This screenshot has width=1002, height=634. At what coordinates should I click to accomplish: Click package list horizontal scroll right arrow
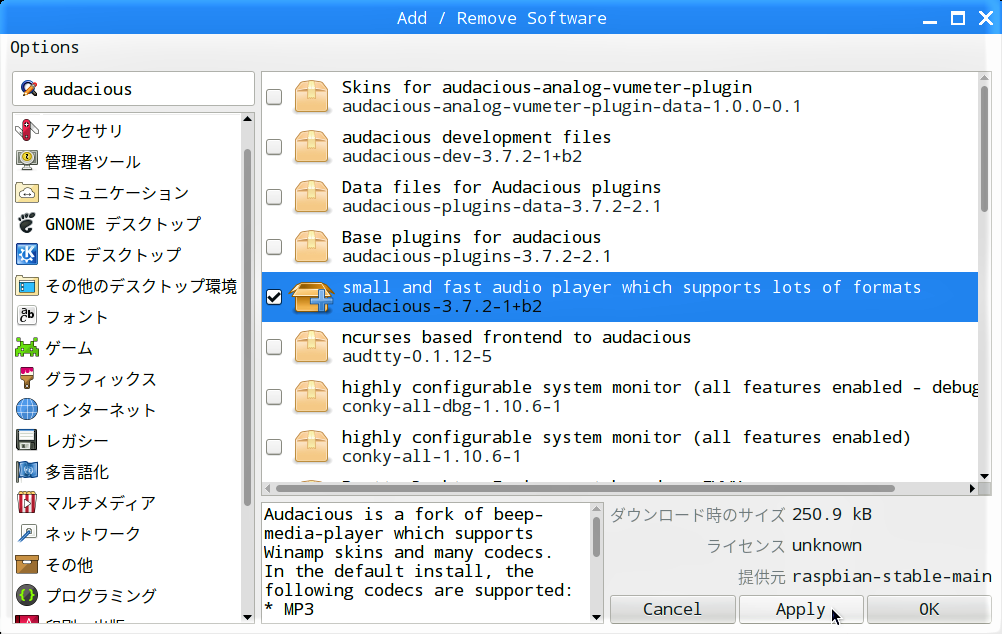(972, 488)
